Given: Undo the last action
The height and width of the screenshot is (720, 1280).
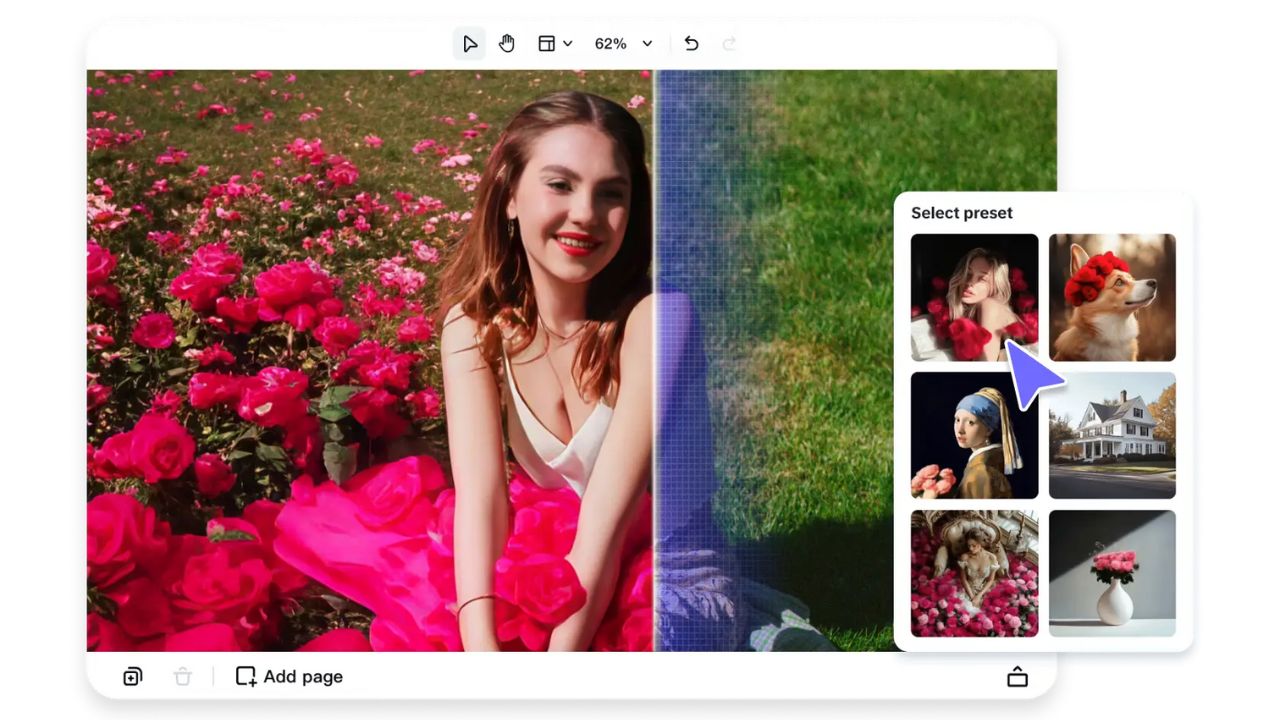Looking at the screenshot, I should click(x=691, y=43).
